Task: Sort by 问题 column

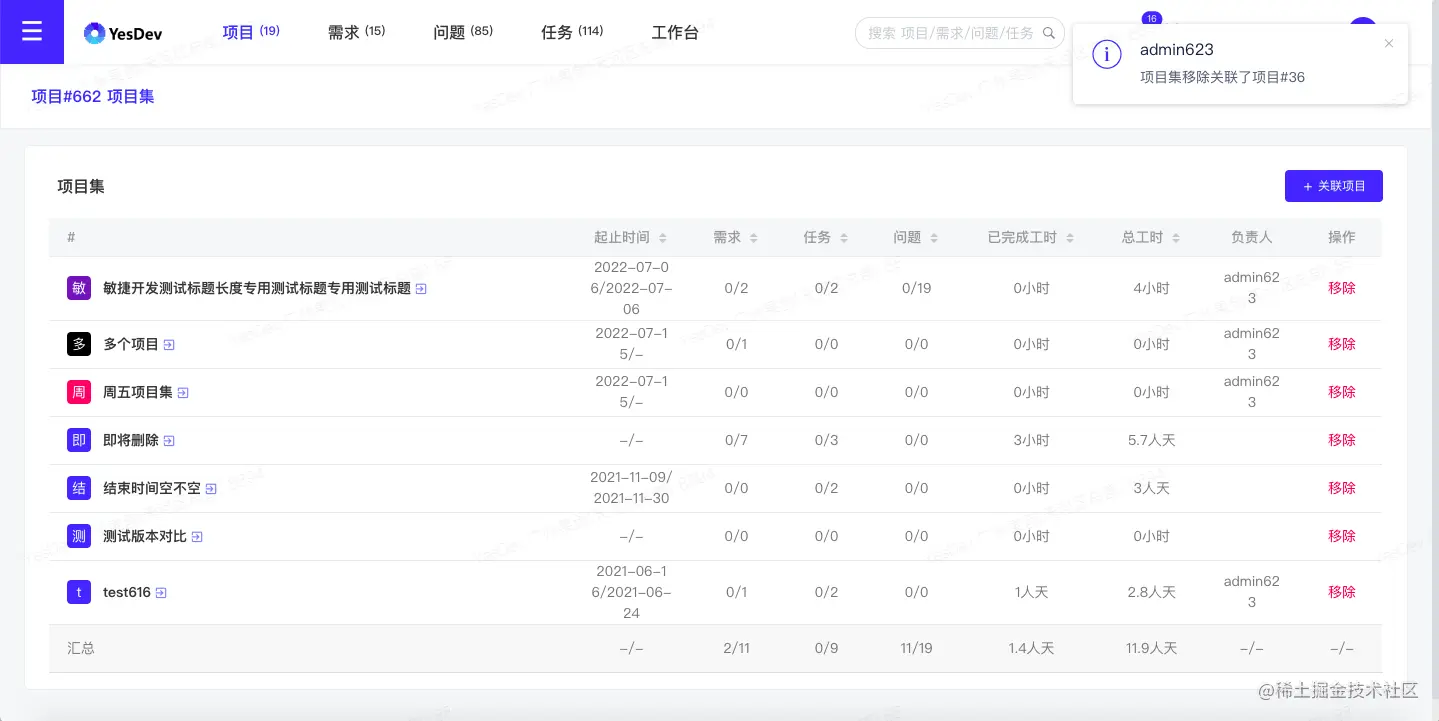Action: click(x=933, y=238)
